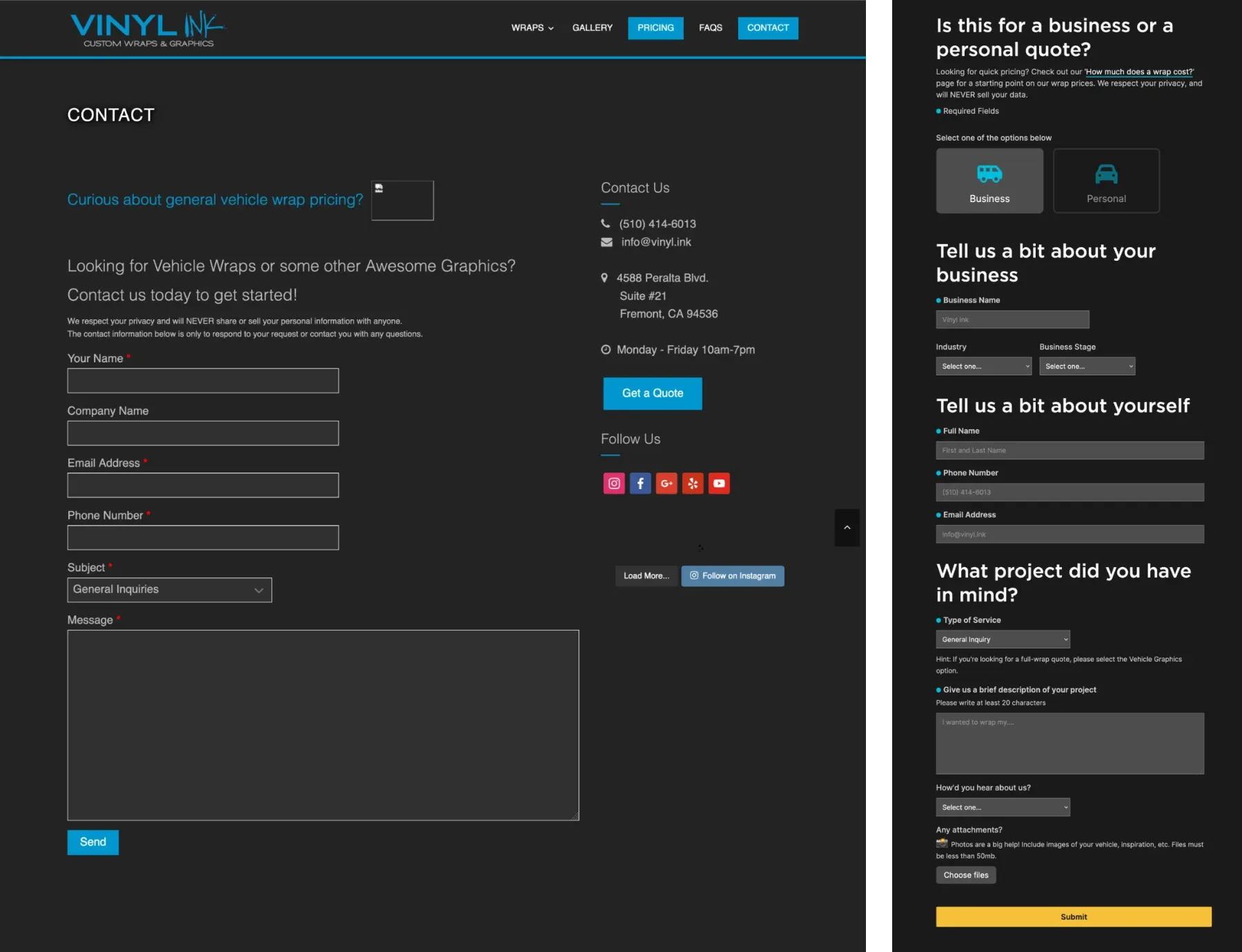Open the Subject dropdown showing General Inquiries

pyautogui.click(x=169, y=589)
